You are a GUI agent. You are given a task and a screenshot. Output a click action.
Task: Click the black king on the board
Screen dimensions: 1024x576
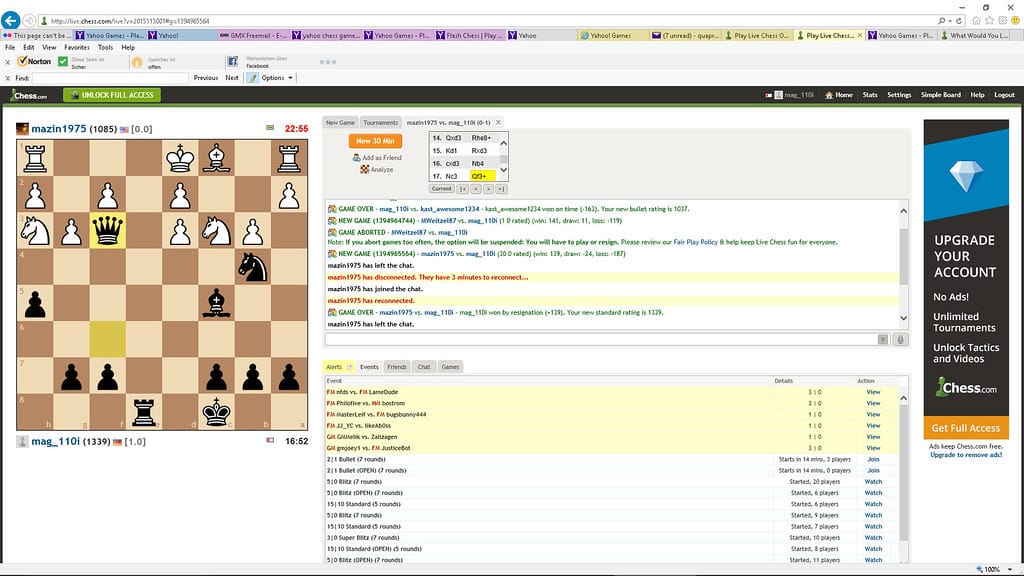coord(216,412)
